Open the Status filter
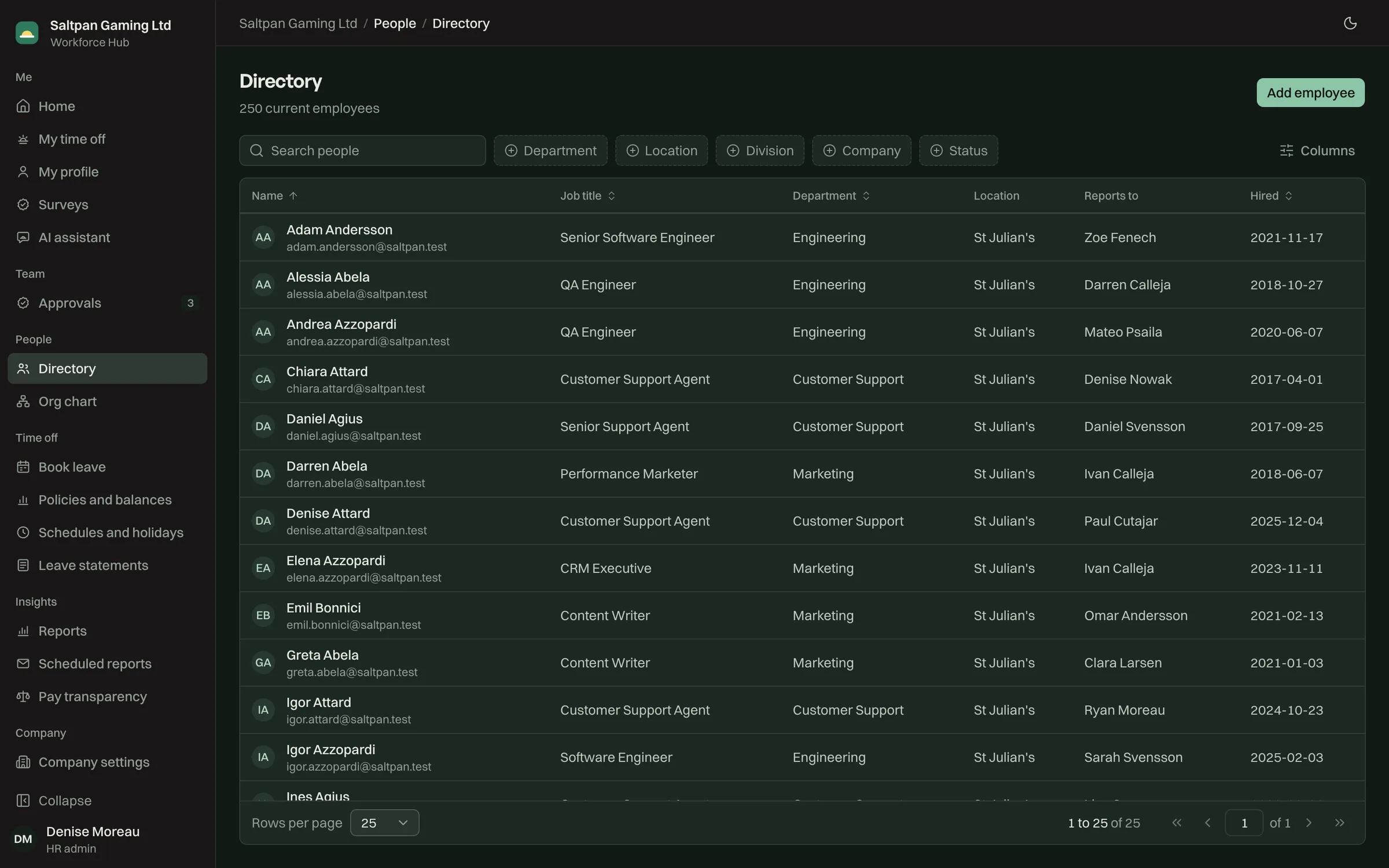This screenshot has height=868, width=1389. [958, 150]
